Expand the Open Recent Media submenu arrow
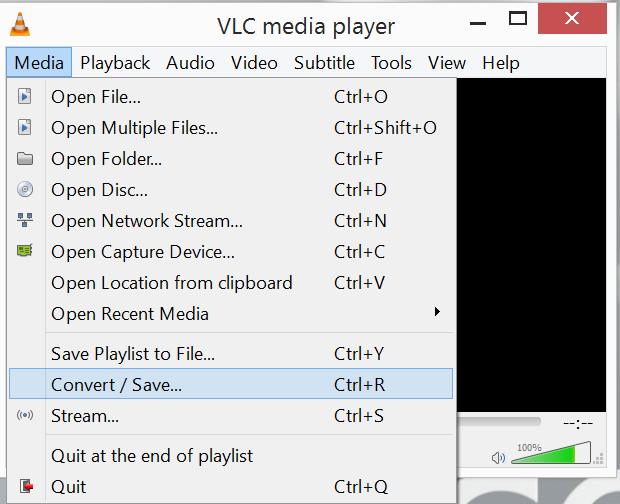Viewport: 620px width, 504px height. pos(437,313)
